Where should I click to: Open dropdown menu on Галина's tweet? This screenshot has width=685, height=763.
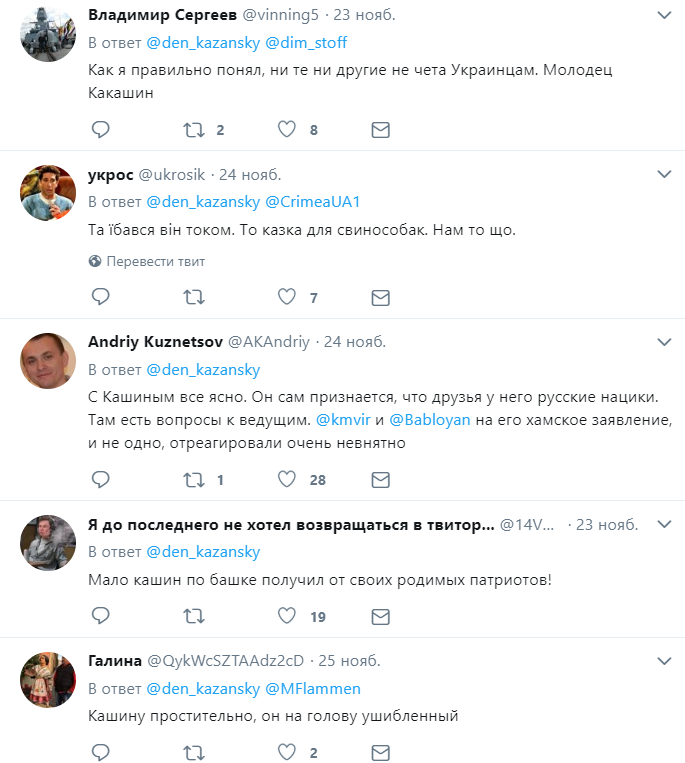pos(663,661)
